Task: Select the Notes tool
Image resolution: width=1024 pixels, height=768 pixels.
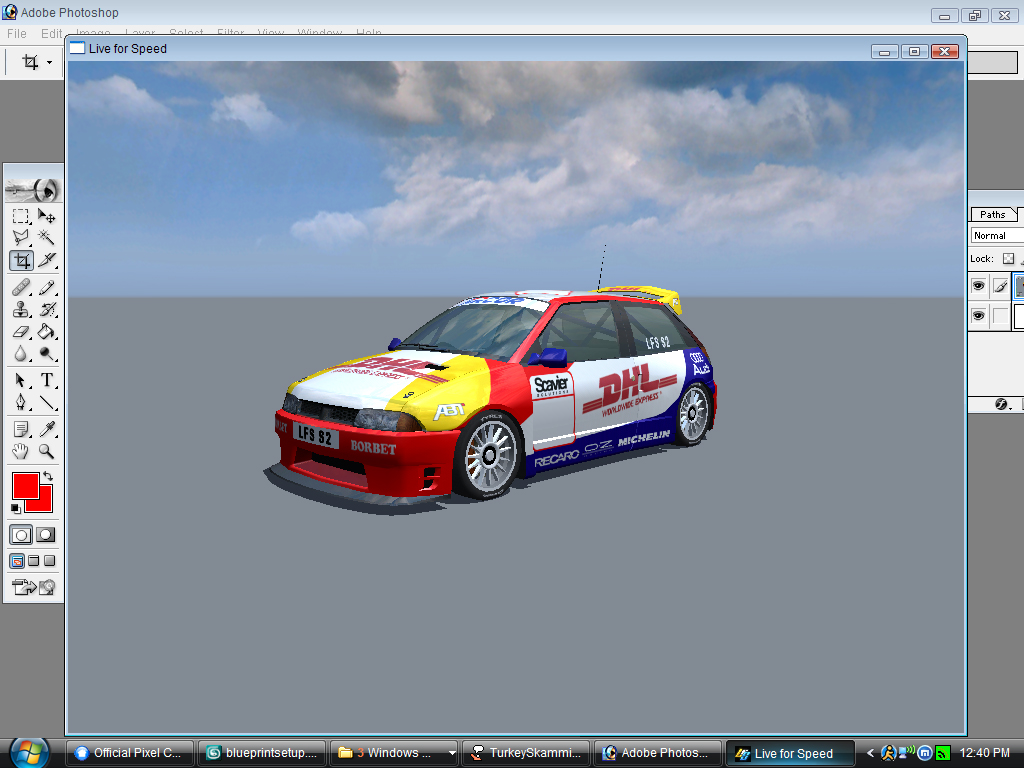Action: click(x=20, y=429)
